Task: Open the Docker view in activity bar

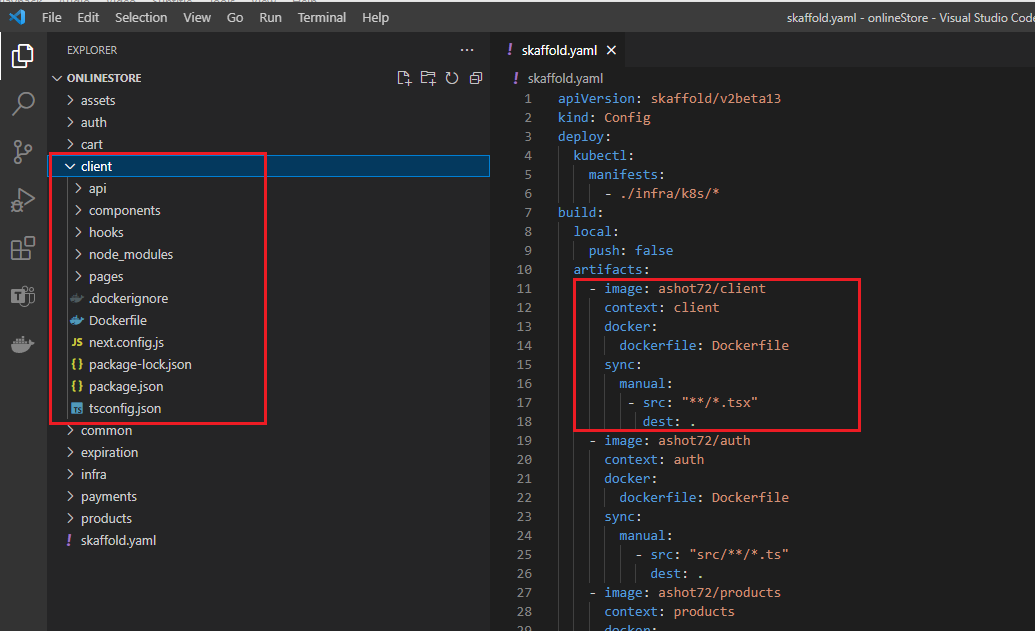Action: click(22, 345)
